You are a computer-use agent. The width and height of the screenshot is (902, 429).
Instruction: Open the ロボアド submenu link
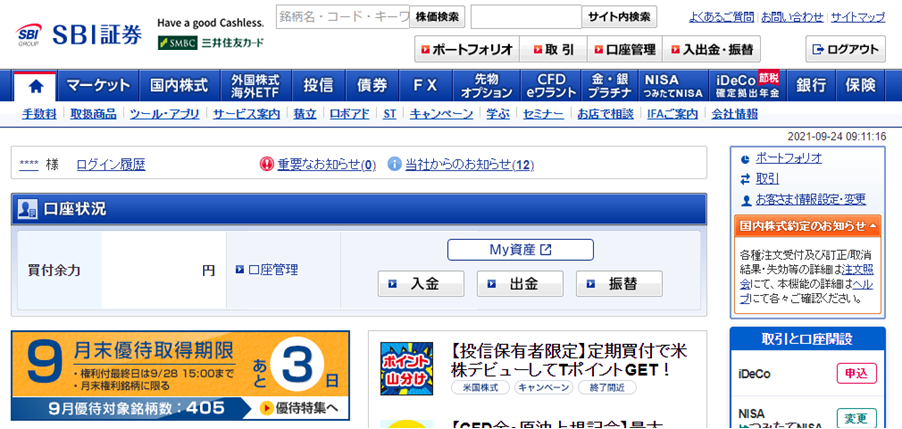(x=349, y=114)
